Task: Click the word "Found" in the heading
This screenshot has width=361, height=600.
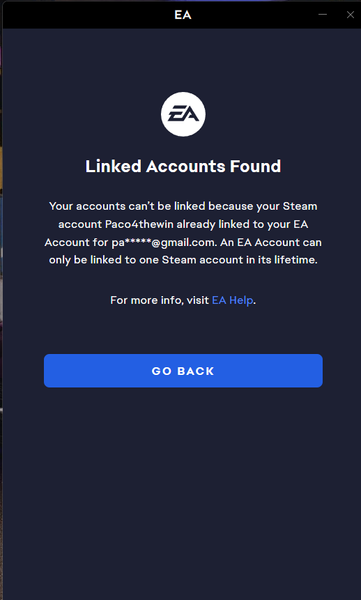Action: pyautogui.click(x=255, y=166)
